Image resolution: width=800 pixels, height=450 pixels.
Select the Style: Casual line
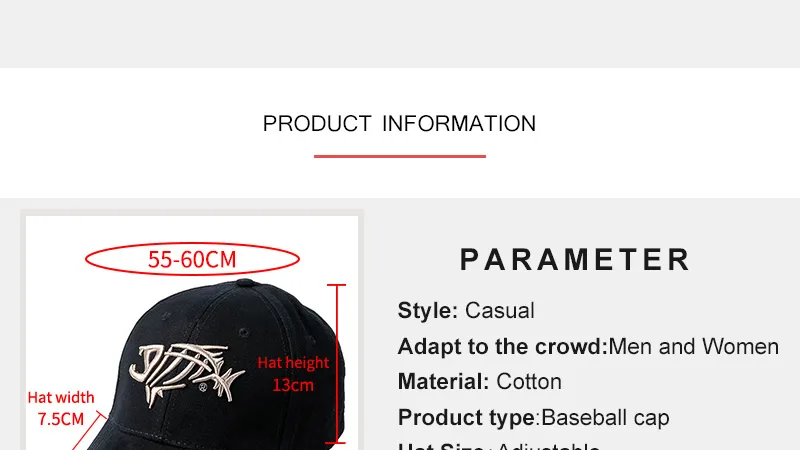click(x=466, y=310)
